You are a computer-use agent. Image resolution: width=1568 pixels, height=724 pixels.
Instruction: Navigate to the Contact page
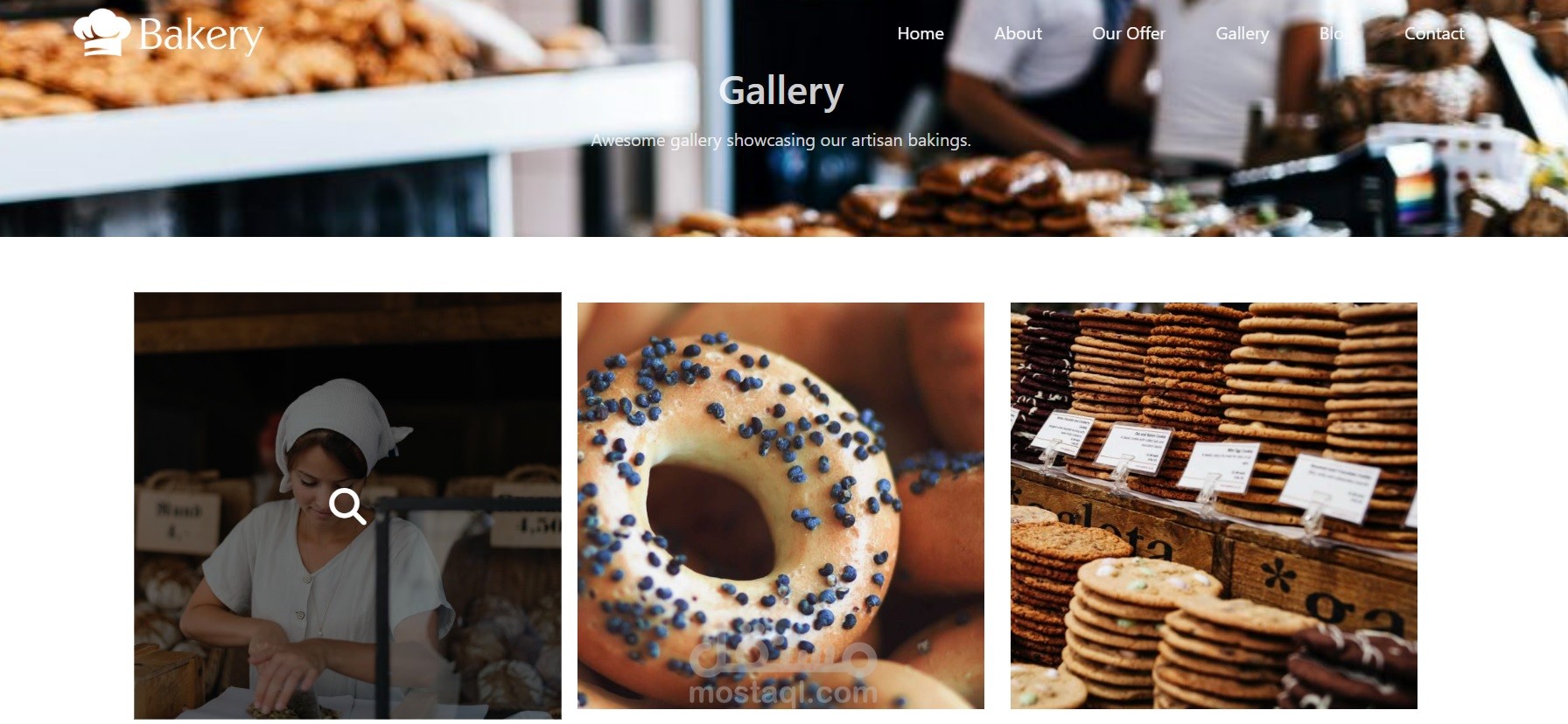(x=1434, y=33)
